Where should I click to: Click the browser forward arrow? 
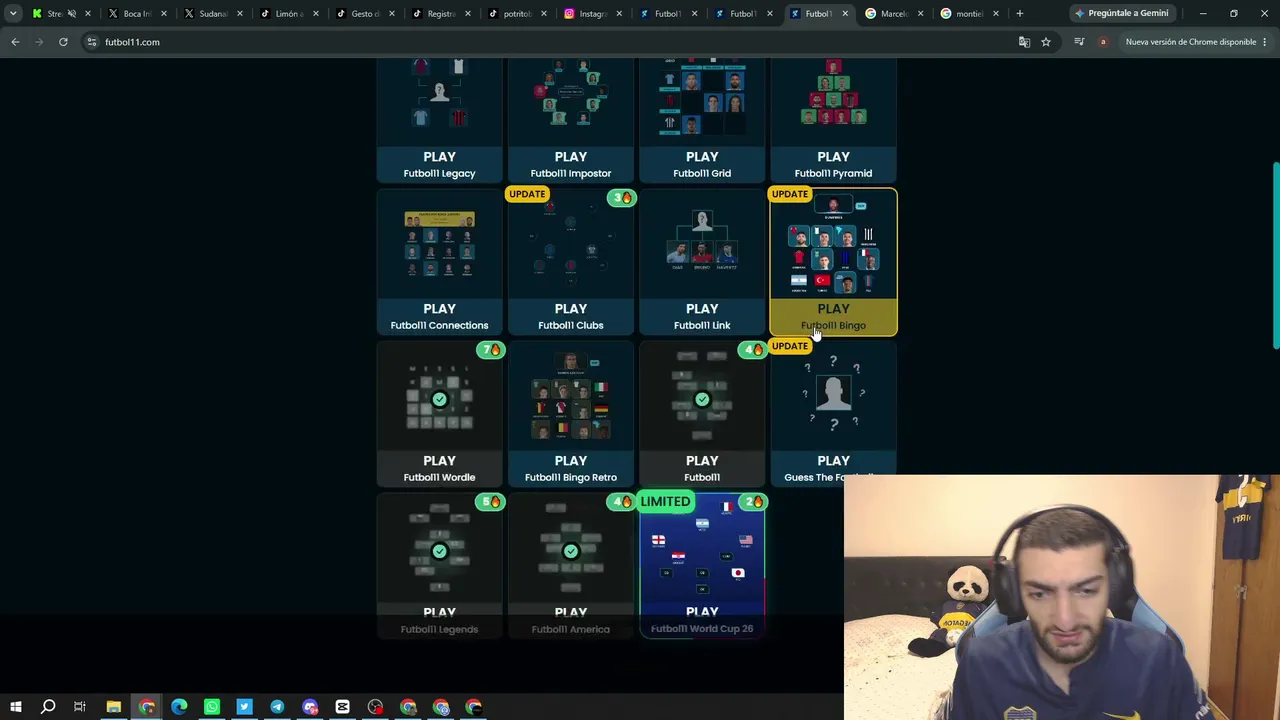39,42
